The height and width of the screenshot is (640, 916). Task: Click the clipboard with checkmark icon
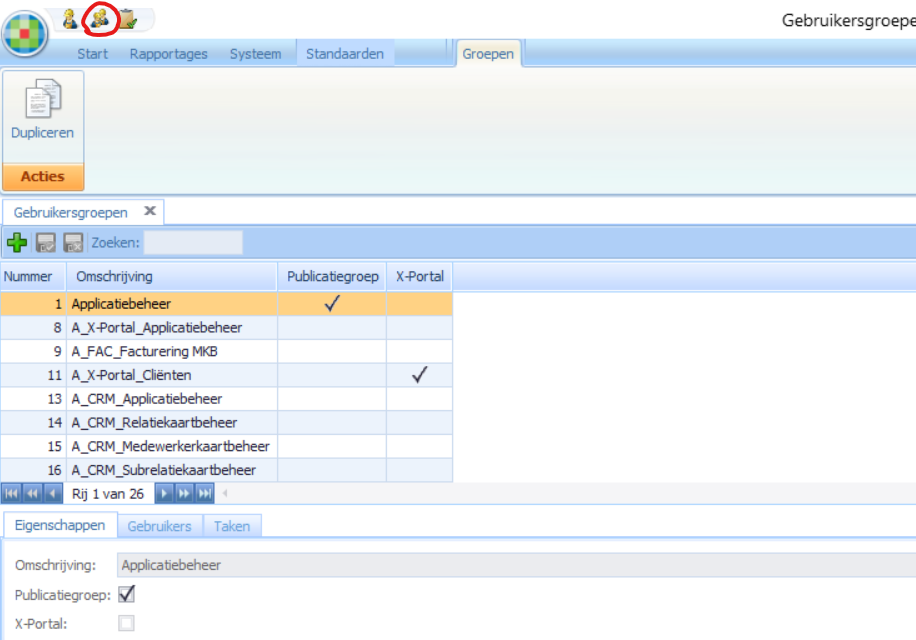coord(128,17)
